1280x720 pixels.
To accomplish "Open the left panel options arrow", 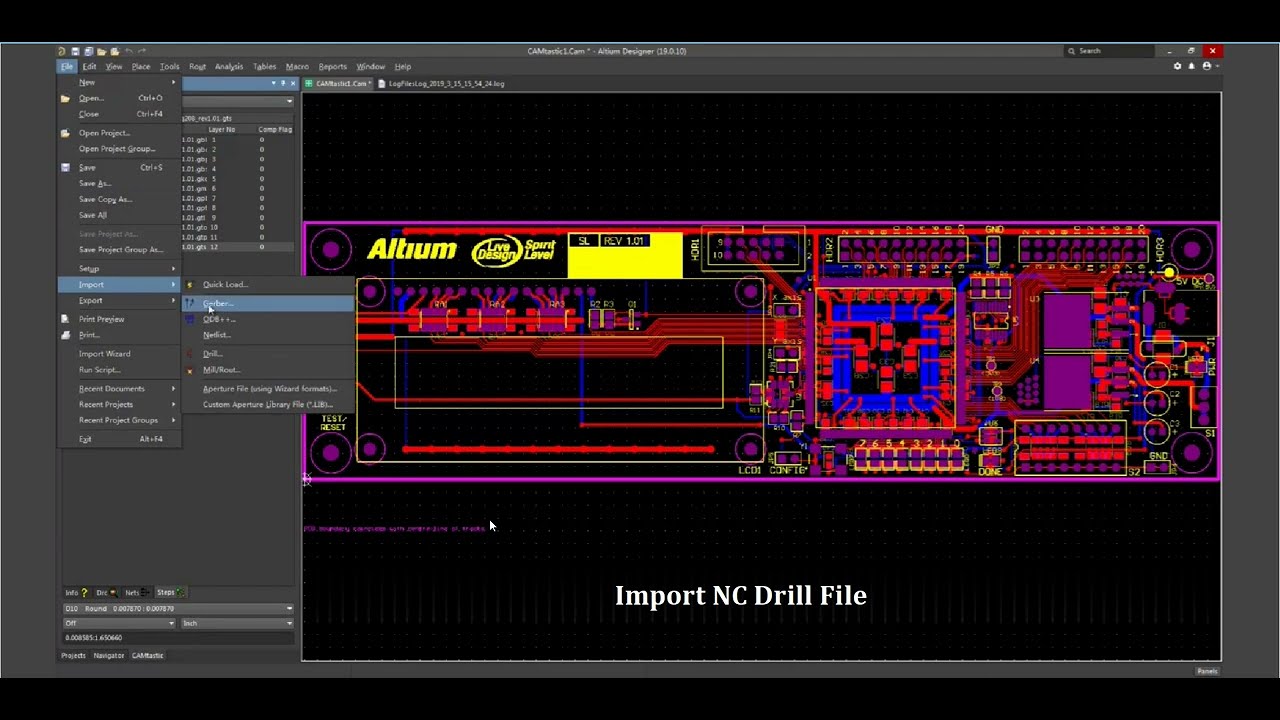I will tap(273, 84).
